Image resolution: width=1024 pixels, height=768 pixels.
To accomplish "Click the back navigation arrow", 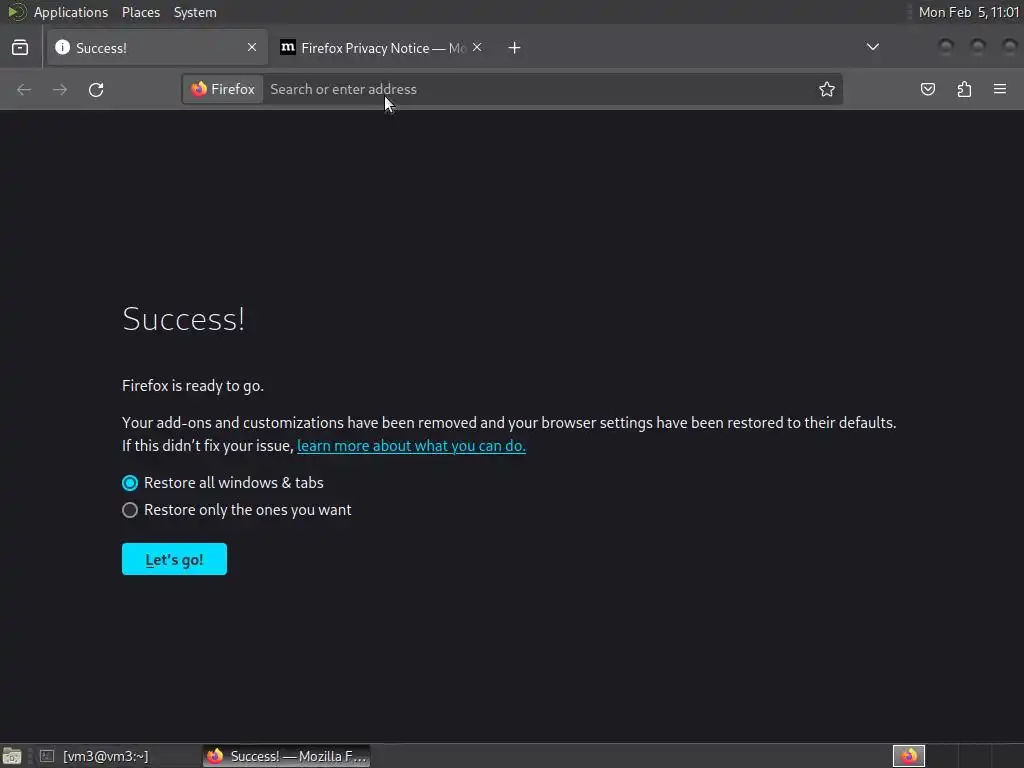I will 24,89.
